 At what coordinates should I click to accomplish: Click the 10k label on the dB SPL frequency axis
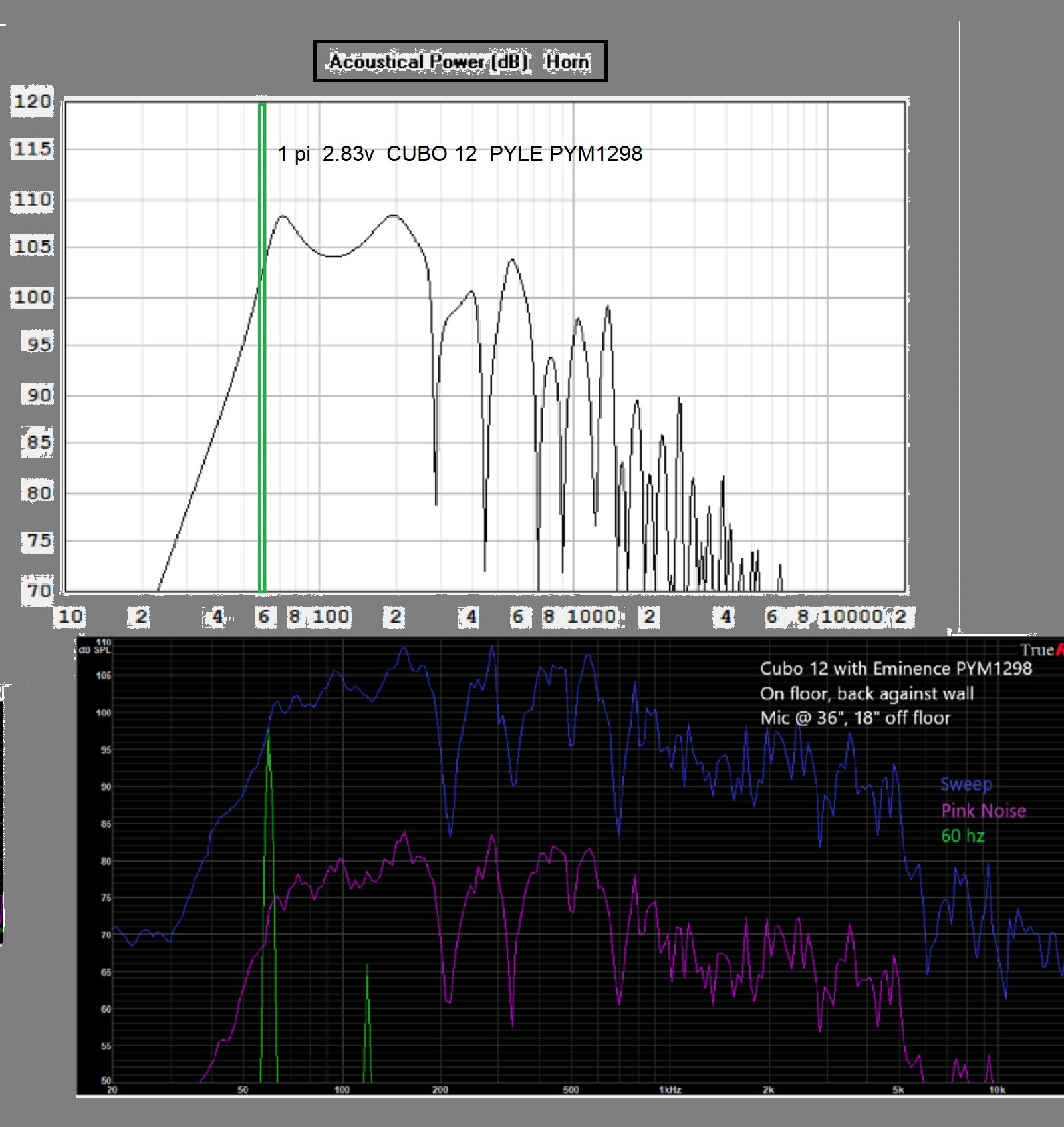point(997,1090)
